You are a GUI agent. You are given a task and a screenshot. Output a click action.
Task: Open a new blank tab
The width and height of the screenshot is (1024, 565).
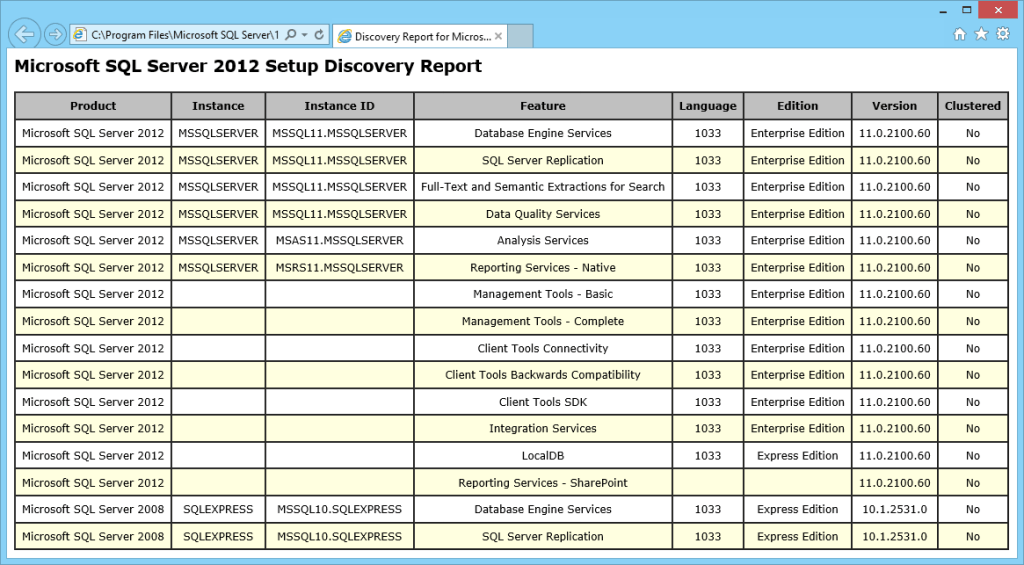pyautogui.click(x=520, y=37)
